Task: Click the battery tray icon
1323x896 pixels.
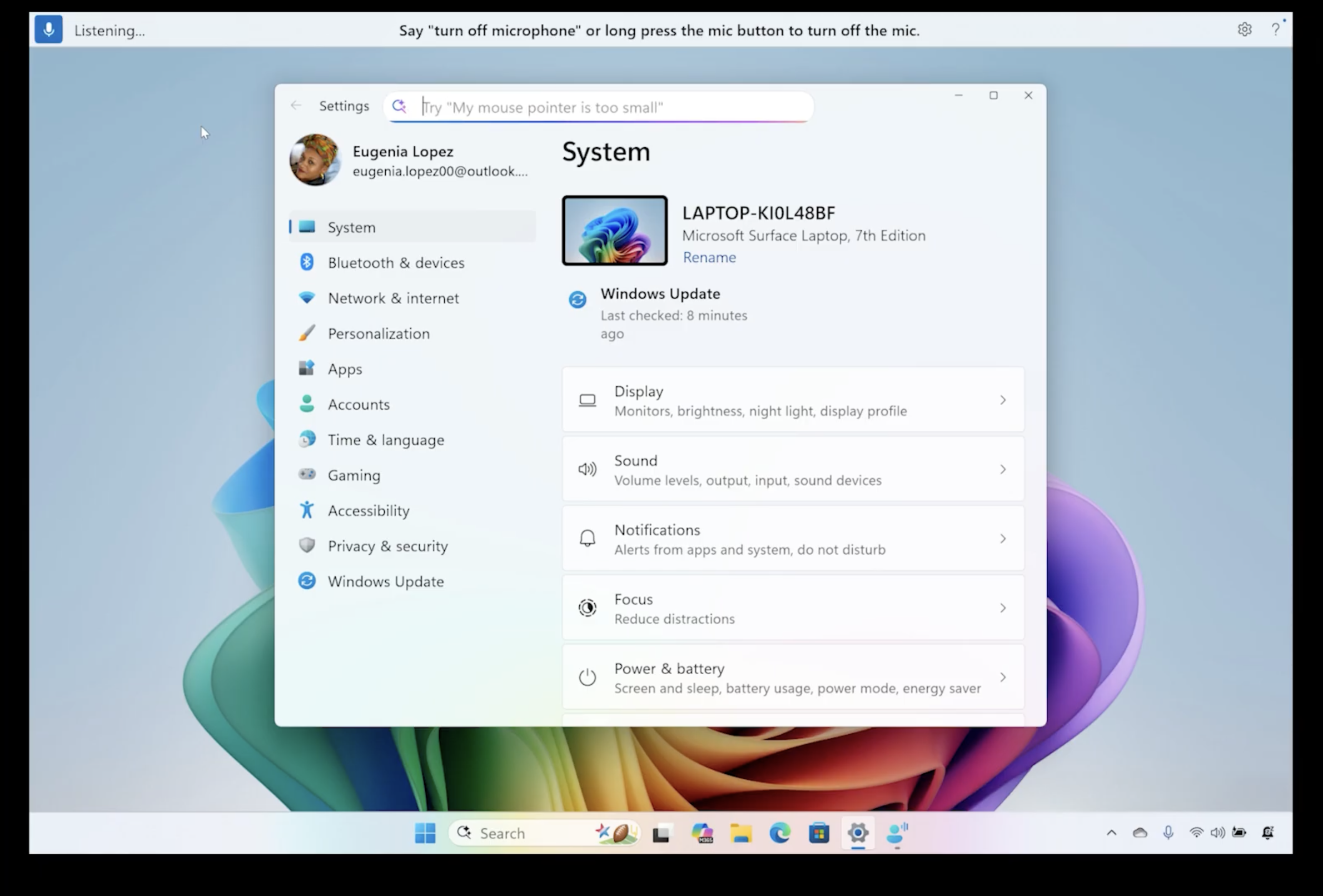Action: coord(1239,833)
